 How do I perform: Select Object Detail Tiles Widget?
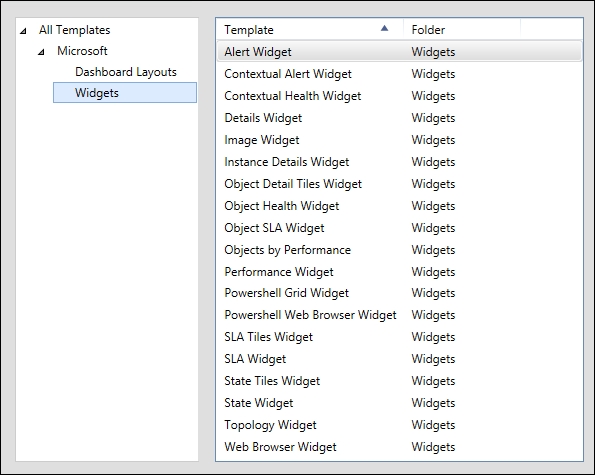[399, 184]
